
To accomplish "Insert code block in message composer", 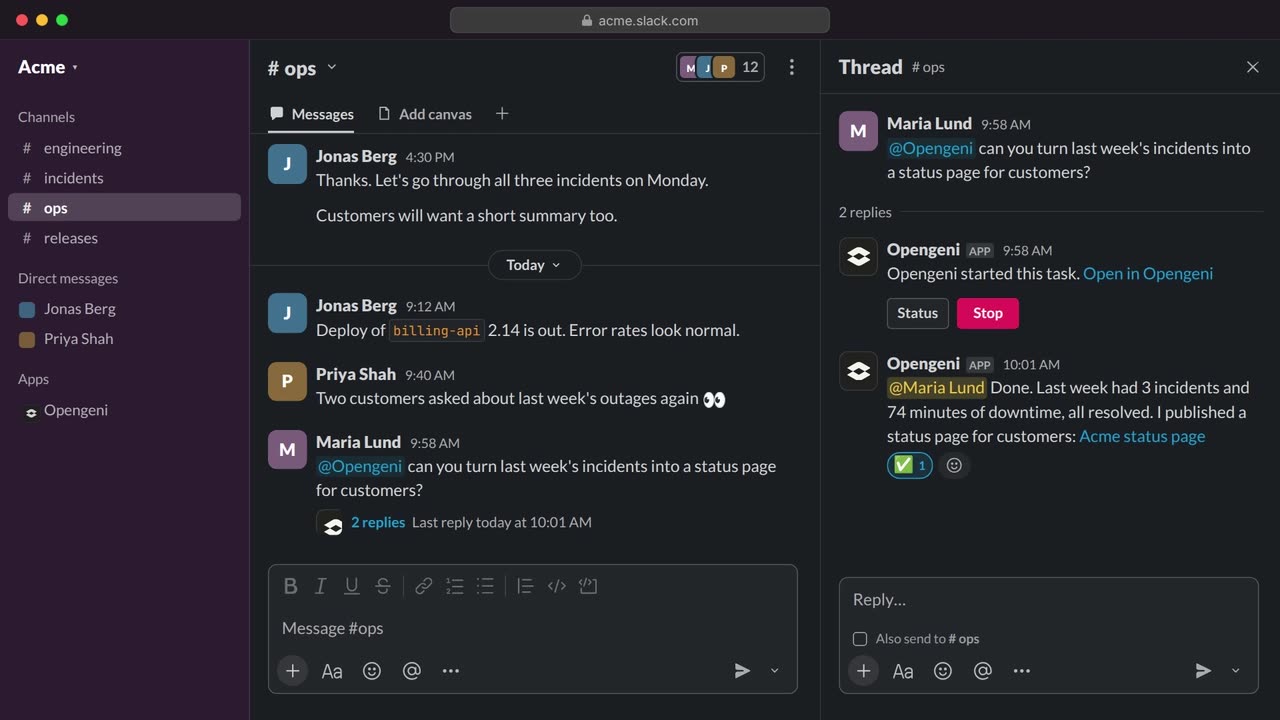I will click(x=588, y=586).
